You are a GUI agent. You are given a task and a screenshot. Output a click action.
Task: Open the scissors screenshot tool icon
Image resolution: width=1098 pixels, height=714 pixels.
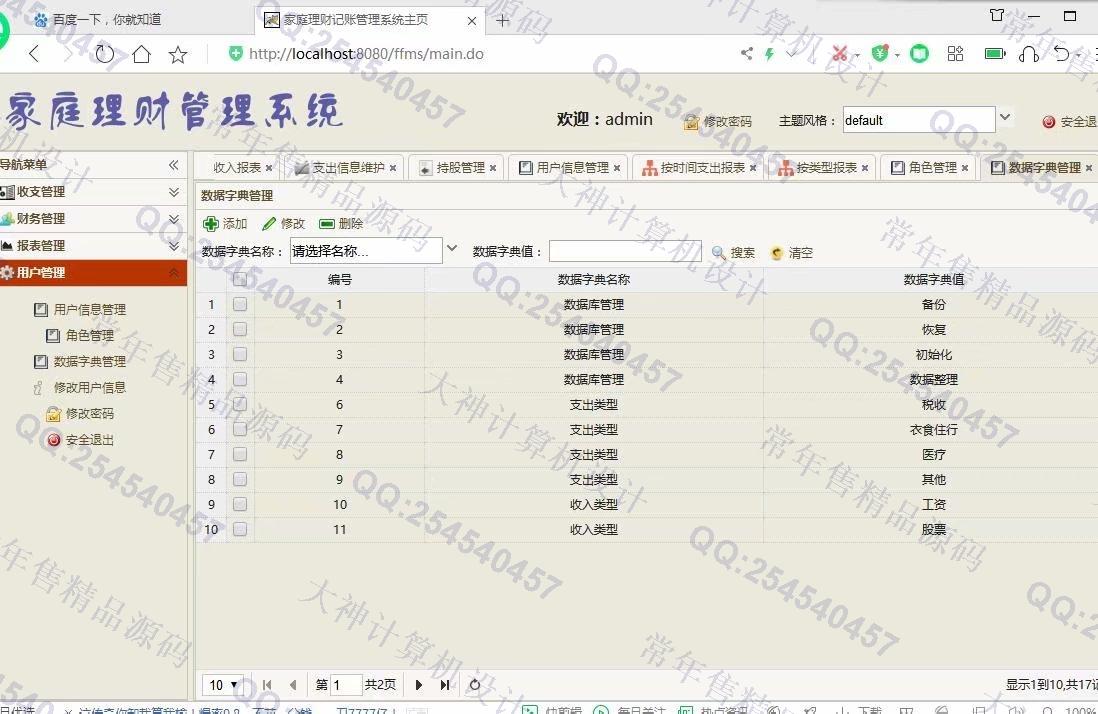pos(839,53)
